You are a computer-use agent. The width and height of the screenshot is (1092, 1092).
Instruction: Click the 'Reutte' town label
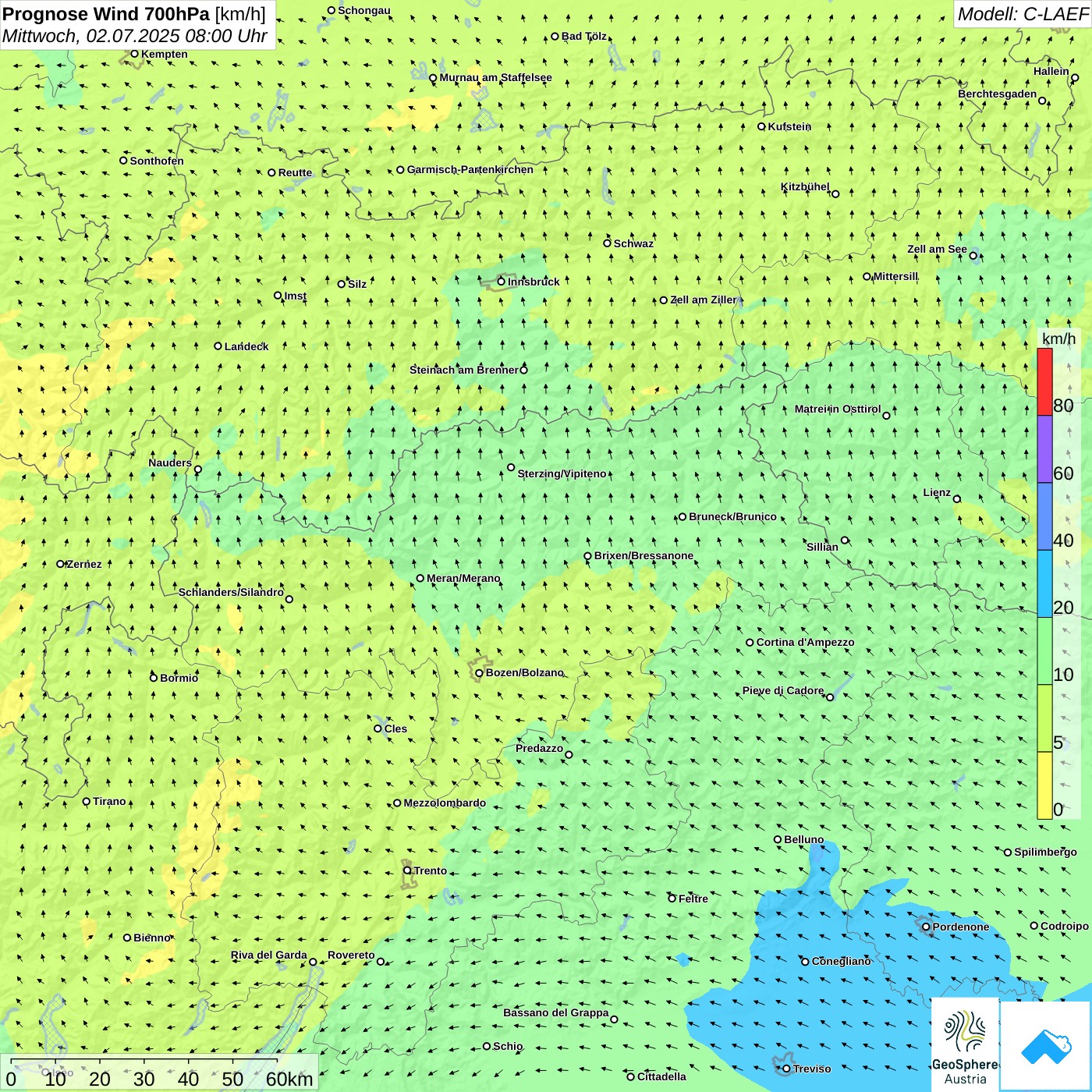295,172
